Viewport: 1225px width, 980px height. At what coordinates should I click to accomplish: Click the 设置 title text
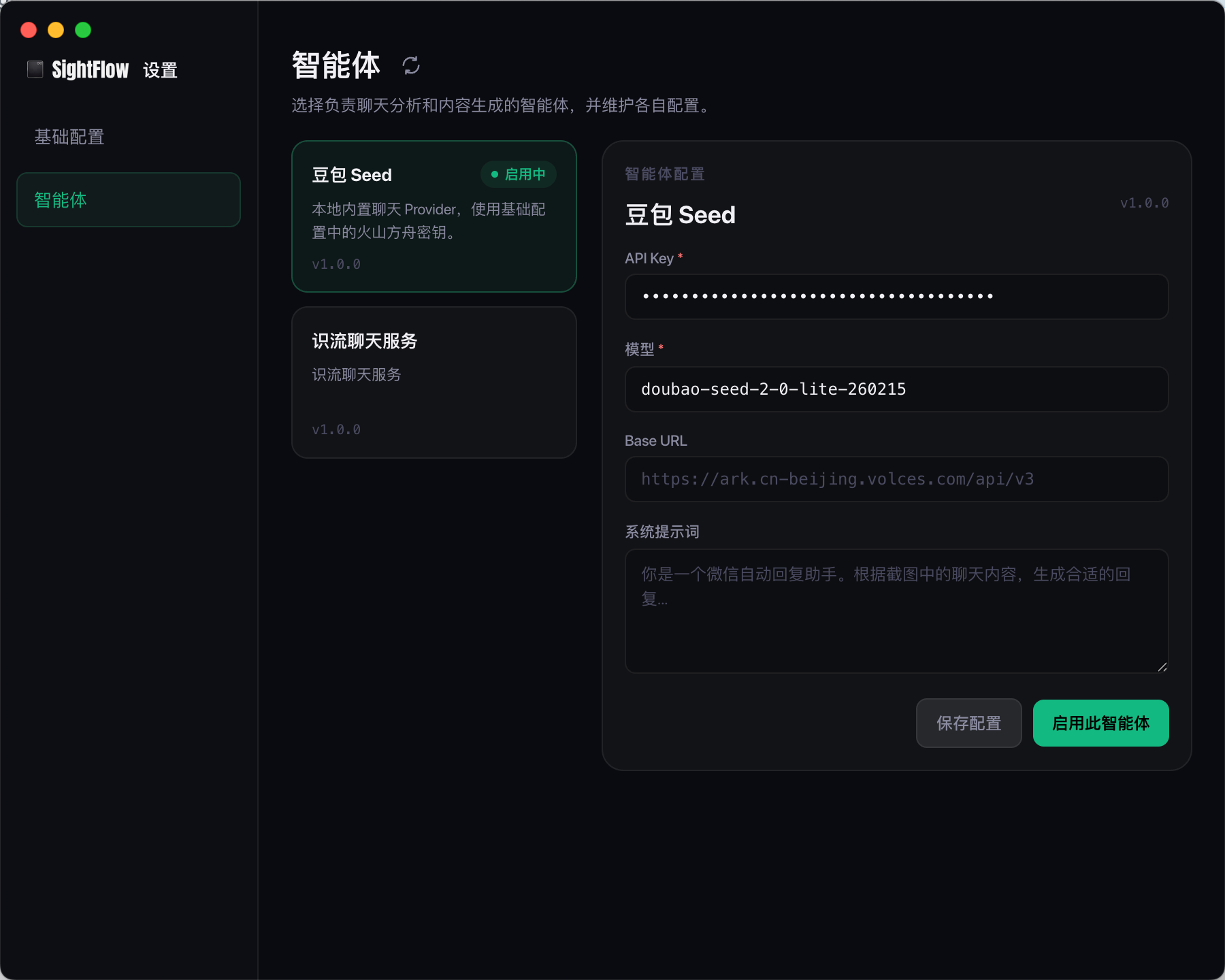coord(160,70)
